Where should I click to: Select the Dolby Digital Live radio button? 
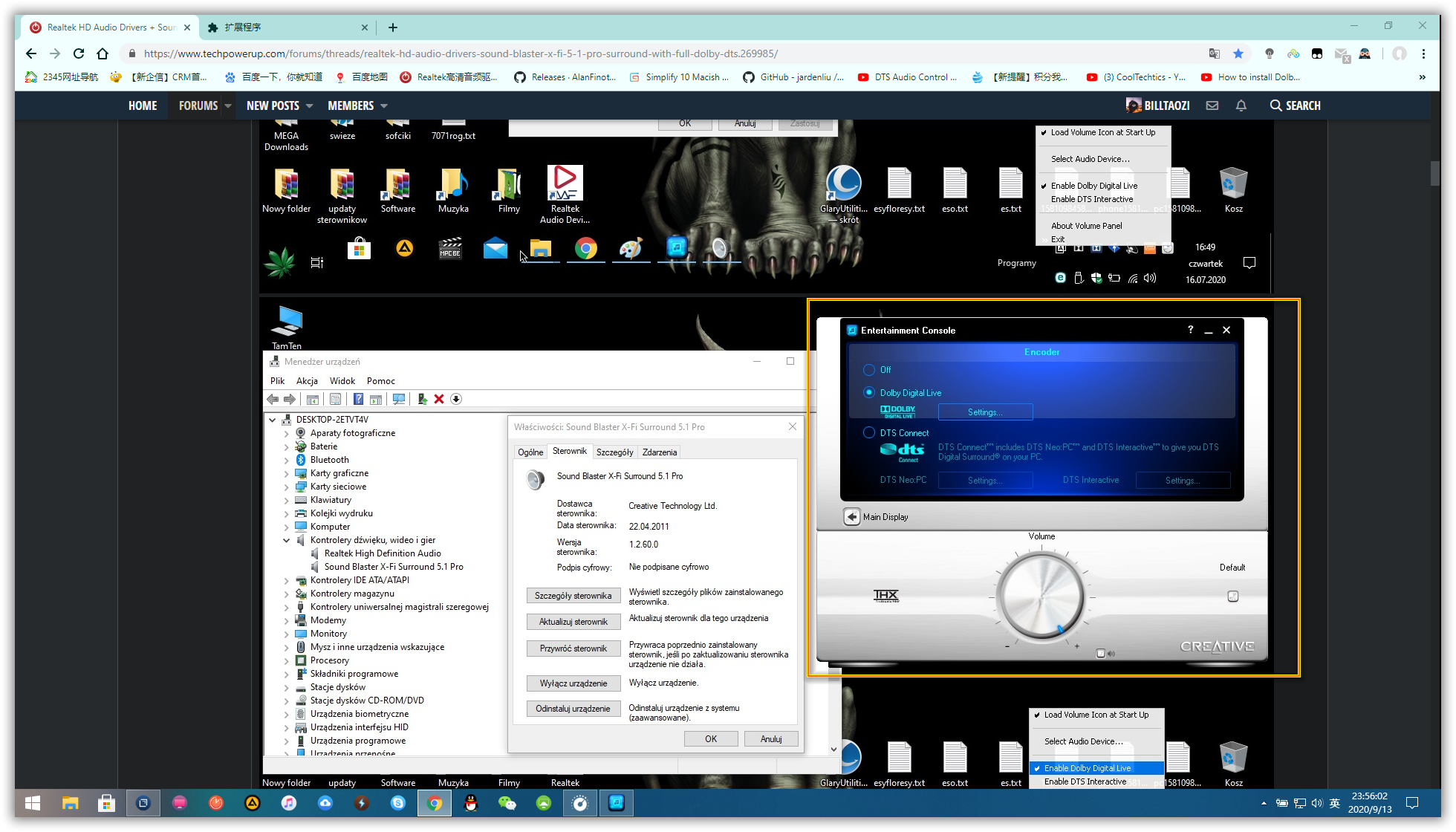coord(869,392)
